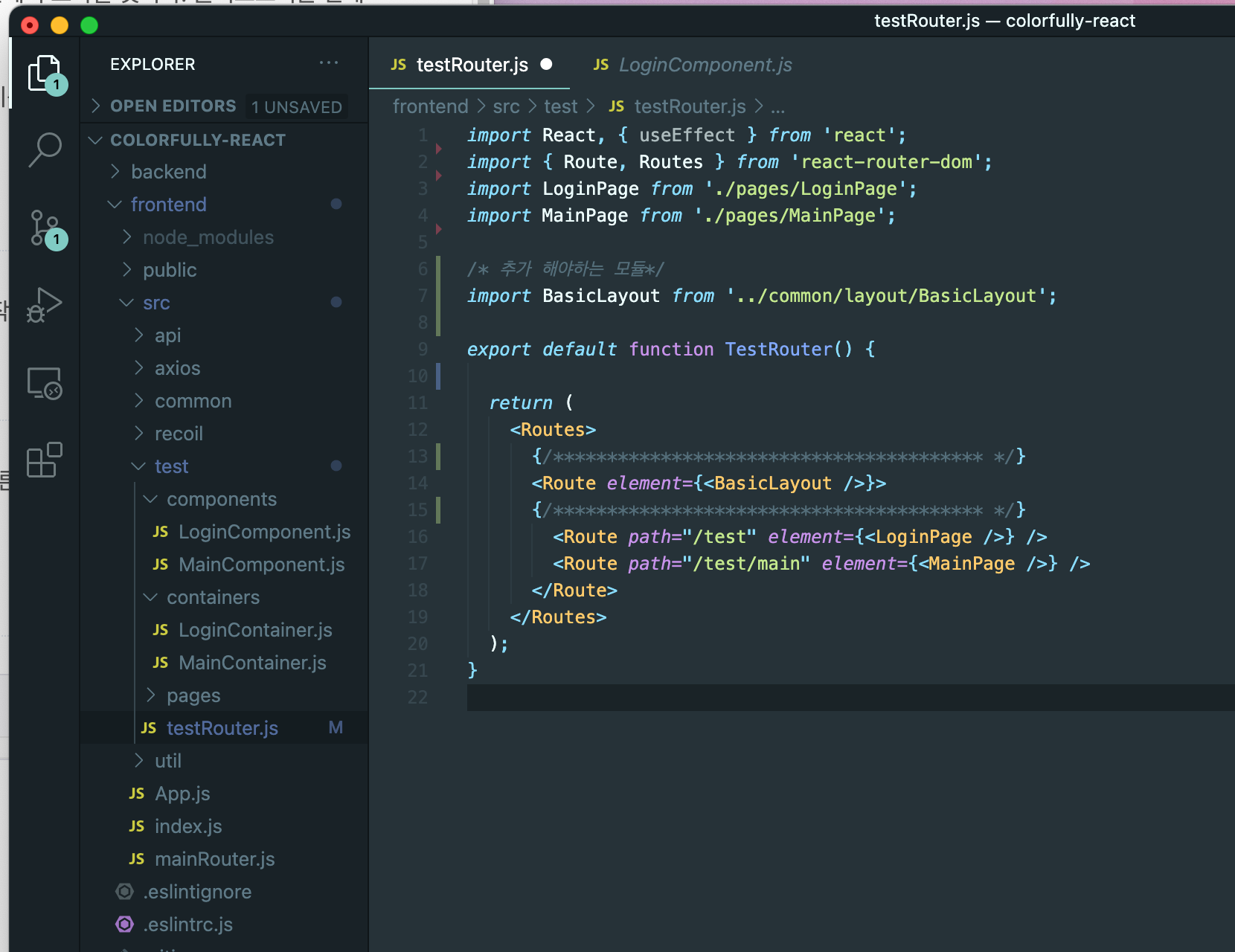Viewport: 1235px width, 952px height.
Task: Click line number 10 in the gutter
Action: pos(417,376)
